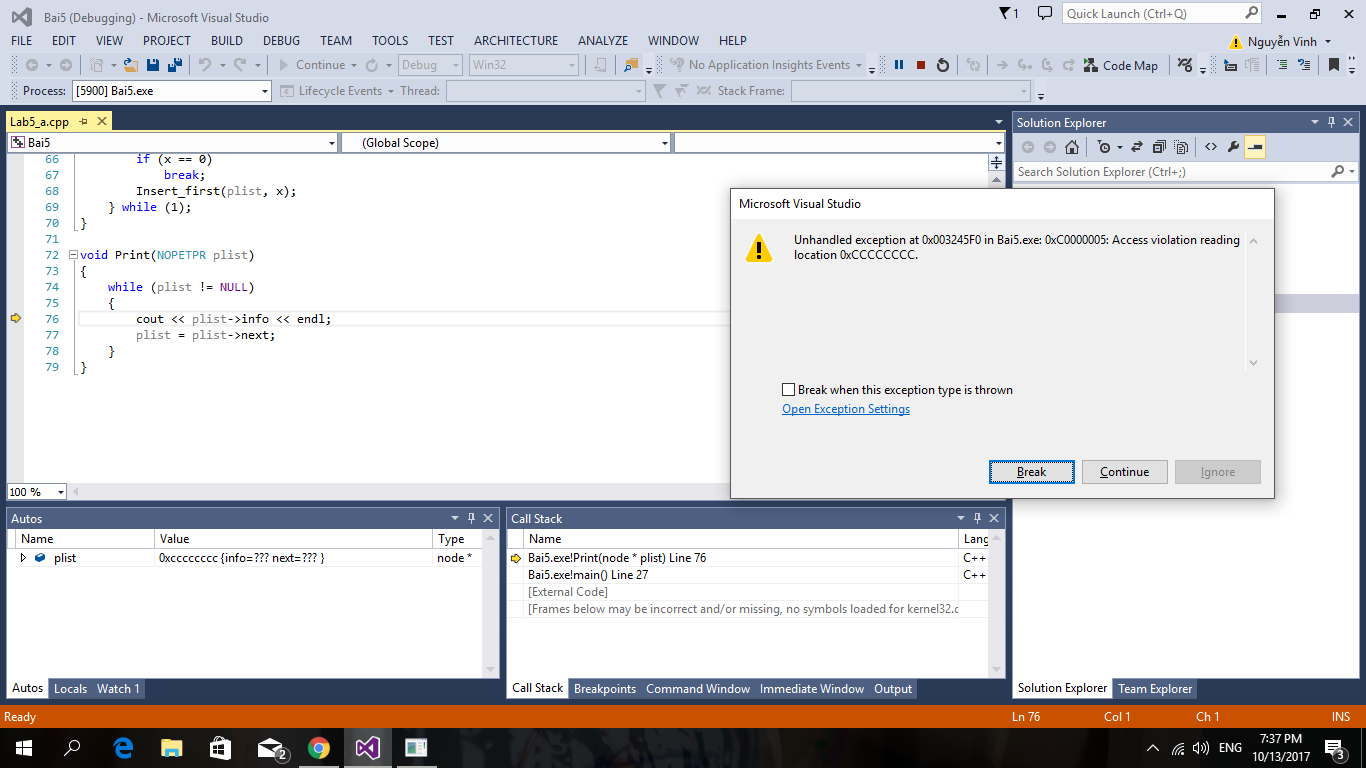
Task: Toggle pin on Lab5_a.cpp tab
Action: (x=83, y=121)
